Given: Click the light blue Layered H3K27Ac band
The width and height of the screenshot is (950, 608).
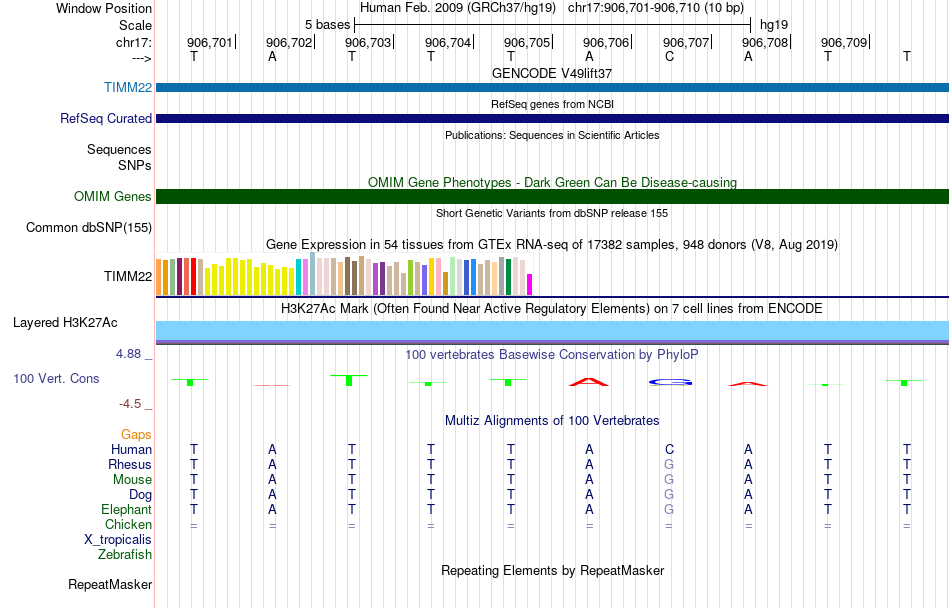Looking at the screenshot, I should (552, 331).
